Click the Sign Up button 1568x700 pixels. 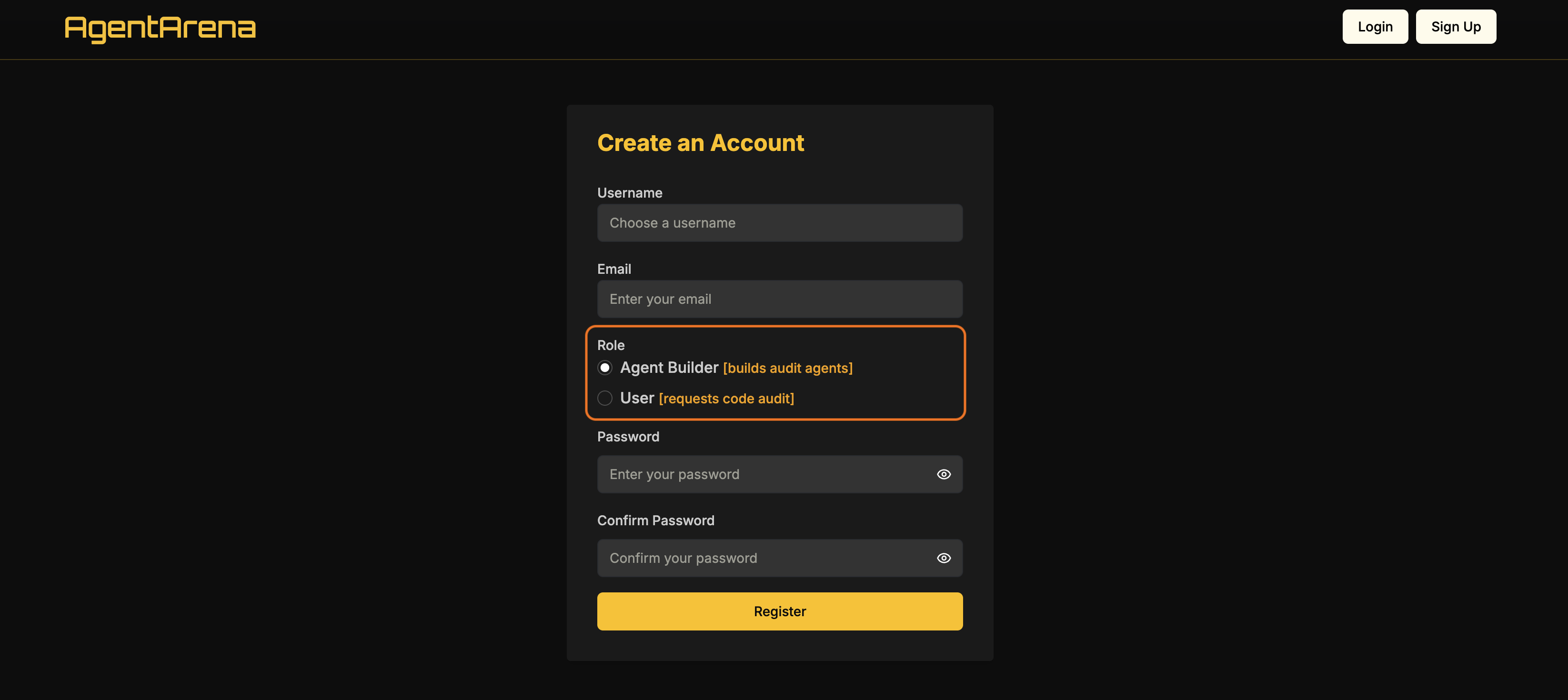(1456, 26)
